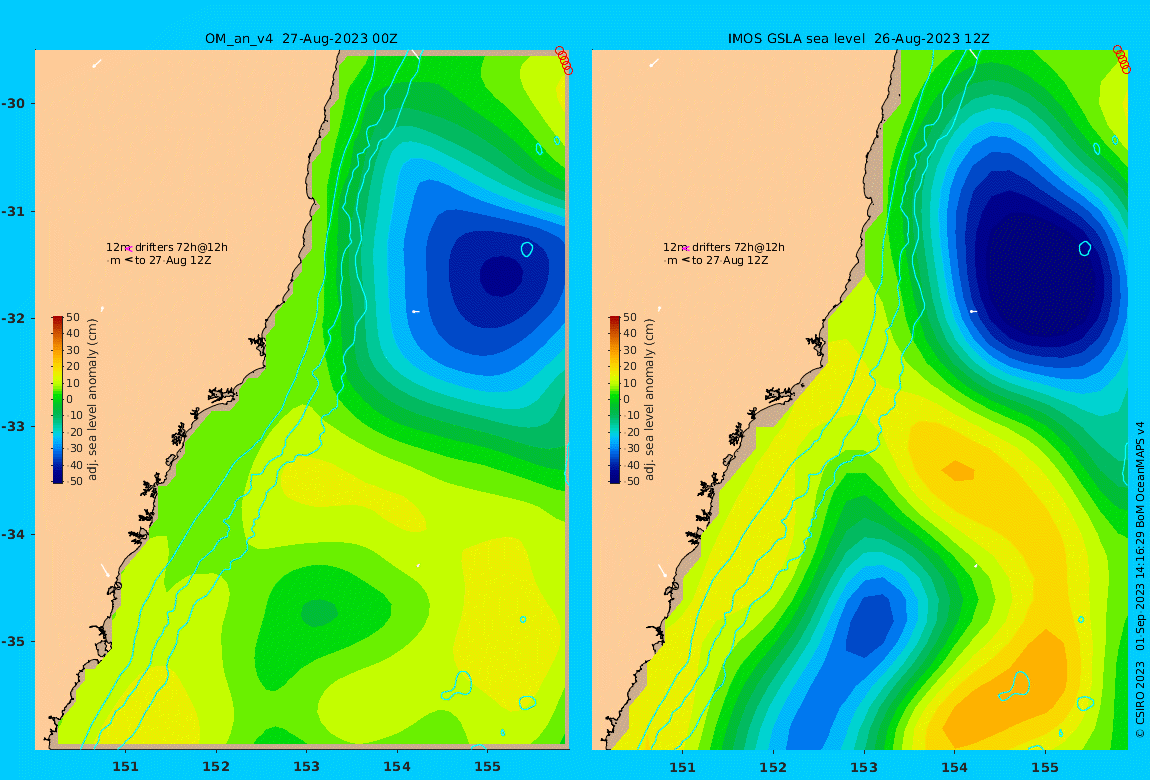Click the 'OM_an_v4 27-Aug-2023 00Z' title
This screenshot has height=780, width=1150.
tap(301, 39)
